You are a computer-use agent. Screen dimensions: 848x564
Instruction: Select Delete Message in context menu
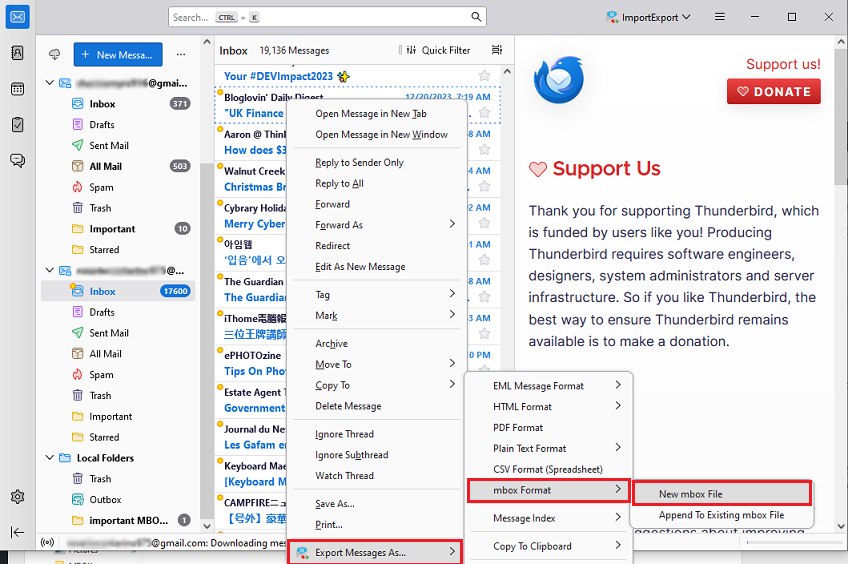tap(376, 406)
